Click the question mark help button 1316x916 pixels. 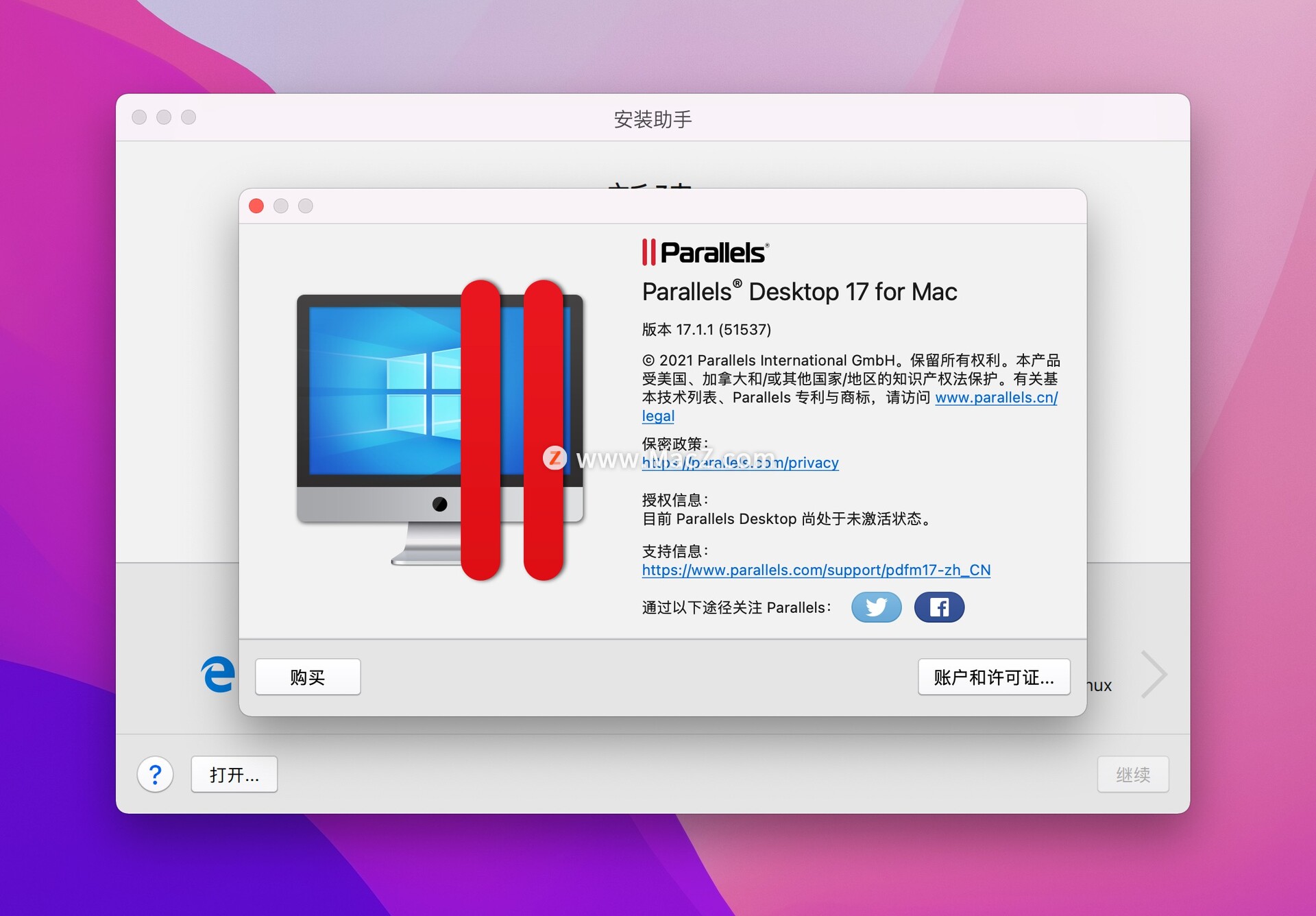155,774
